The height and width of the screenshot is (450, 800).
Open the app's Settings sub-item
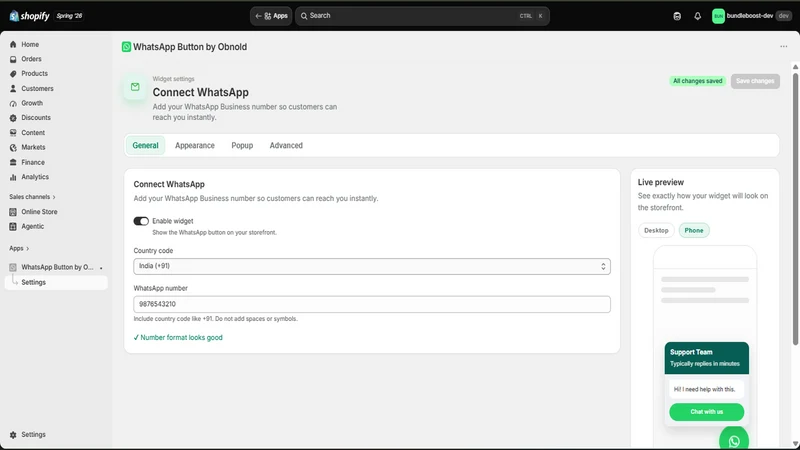56,282
